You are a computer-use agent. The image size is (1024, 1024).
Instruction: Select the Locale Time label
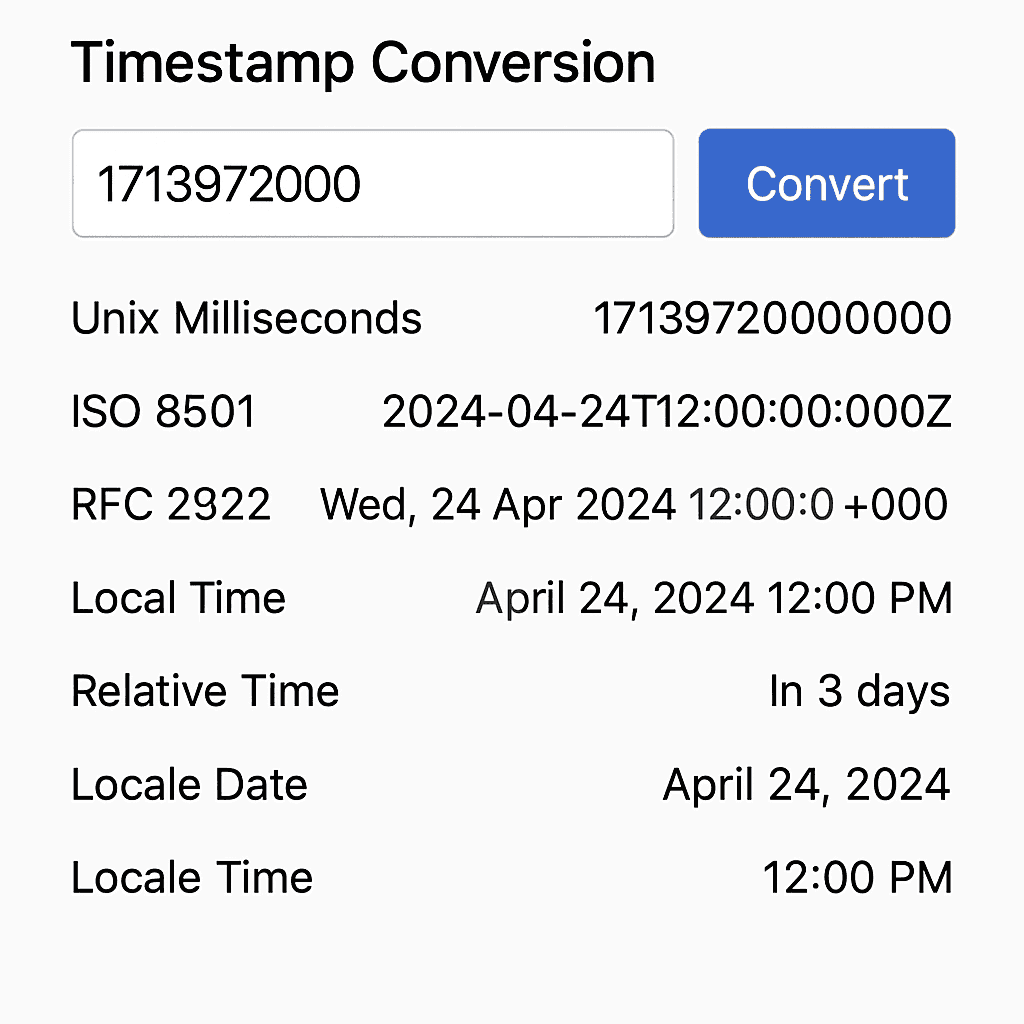click(191, 877)
